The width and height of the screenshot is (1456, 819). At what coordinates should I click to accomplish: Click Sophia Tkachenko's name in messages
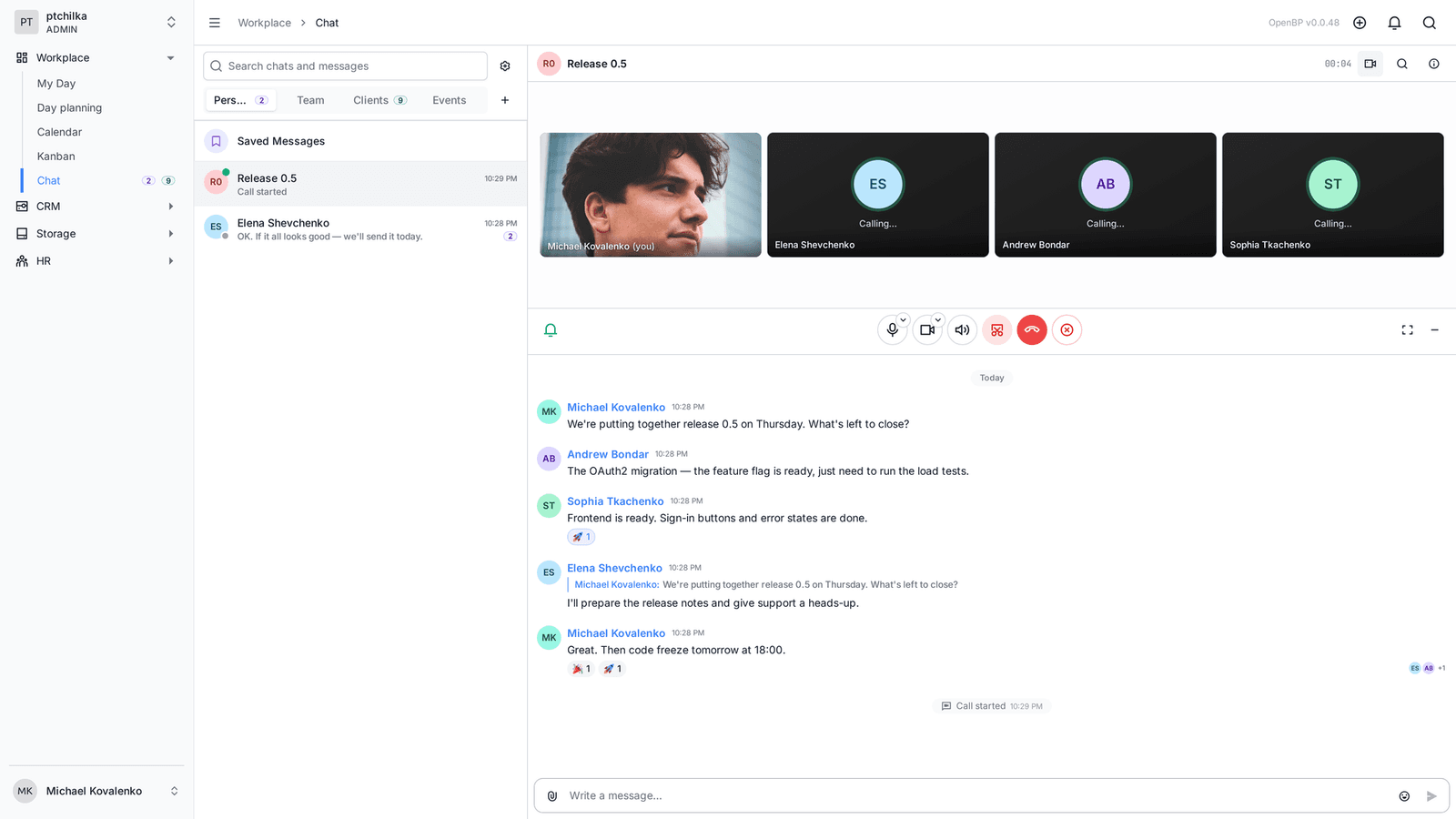coord(615,501)
